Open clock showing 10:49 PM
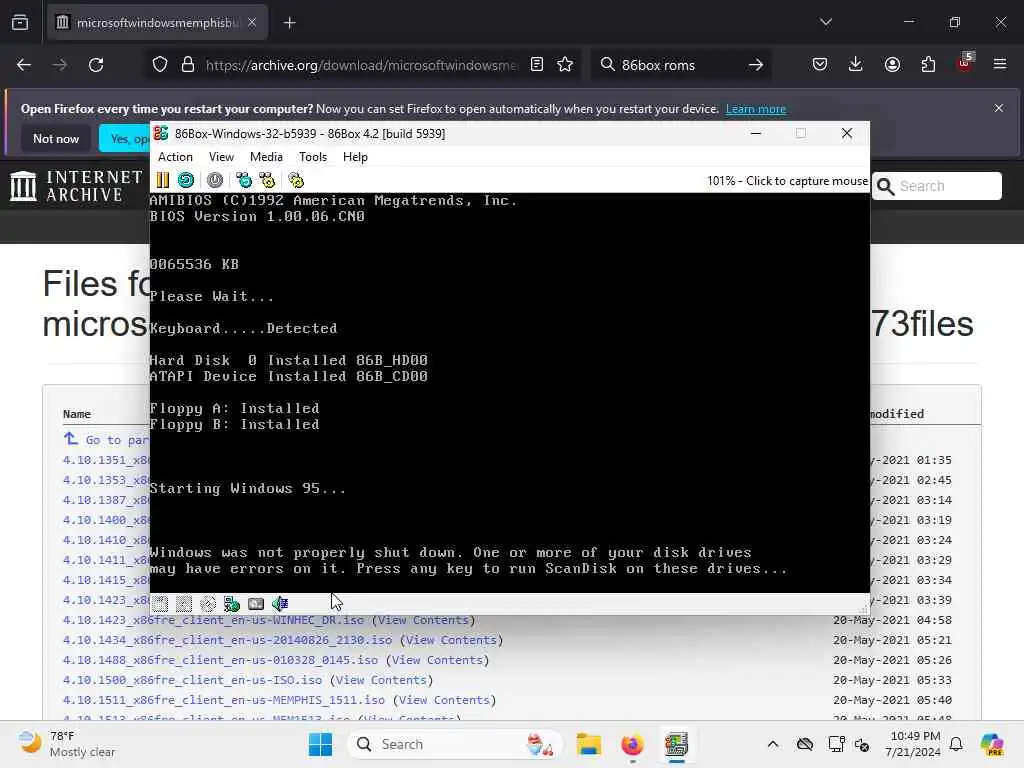The image size is (1024, 768). click(x=913, y=744)
